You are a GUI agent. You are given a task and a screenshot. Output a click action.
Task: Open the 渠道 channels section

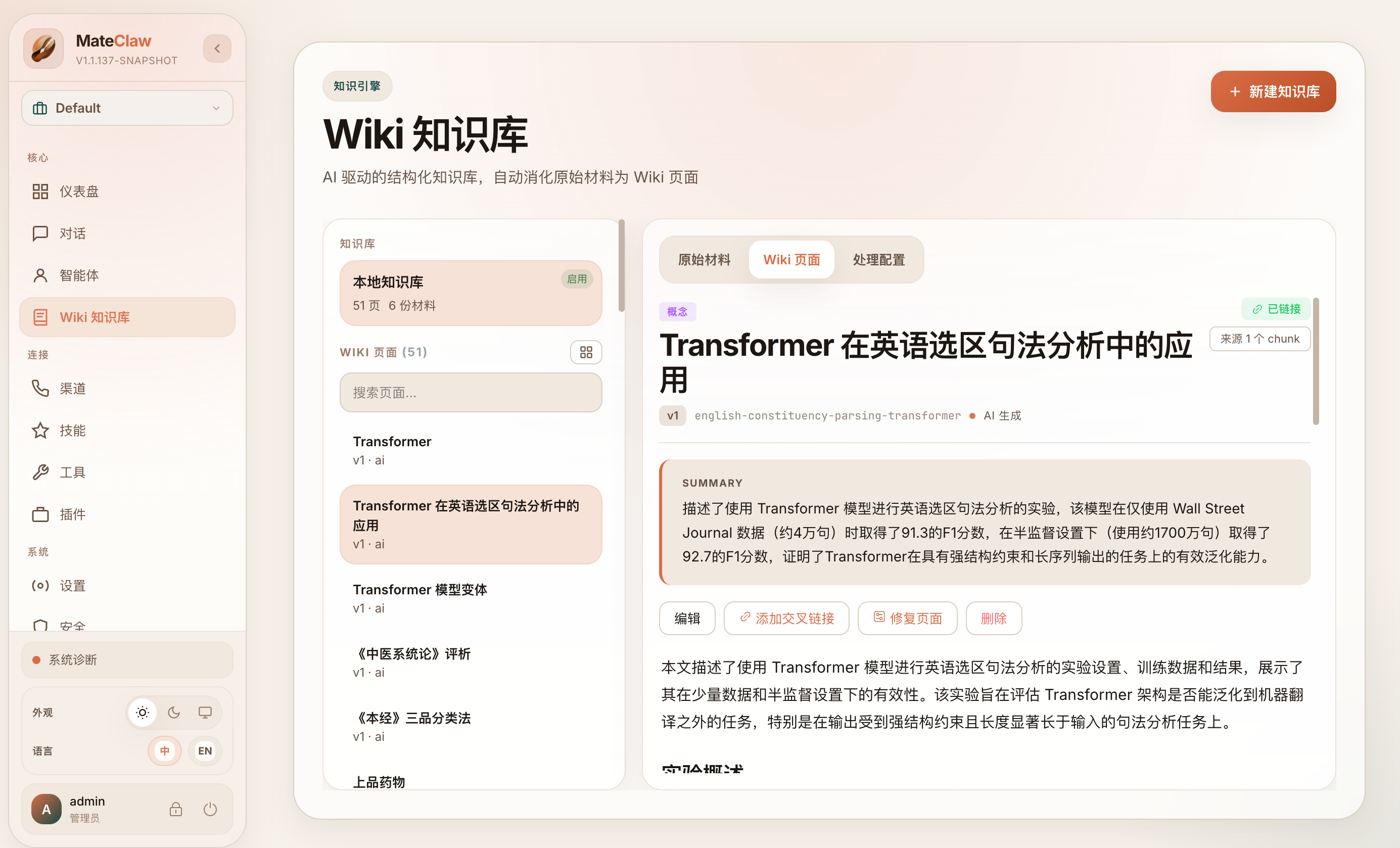coord(72,389)
